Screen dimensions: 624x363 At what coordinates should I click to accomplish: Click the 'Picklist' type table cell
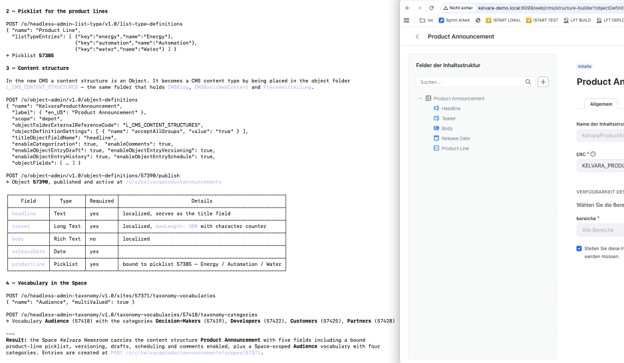66,264
